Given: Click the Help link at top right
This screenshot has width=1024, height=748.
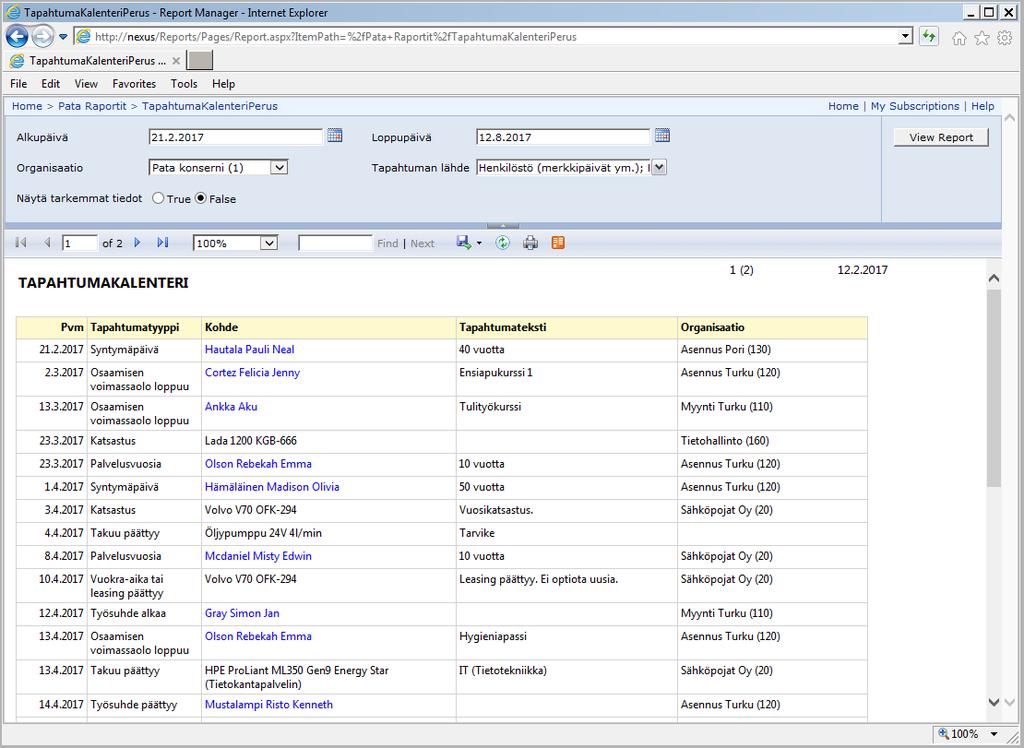Looking at the screenshot, I should [x=982, y=106].
